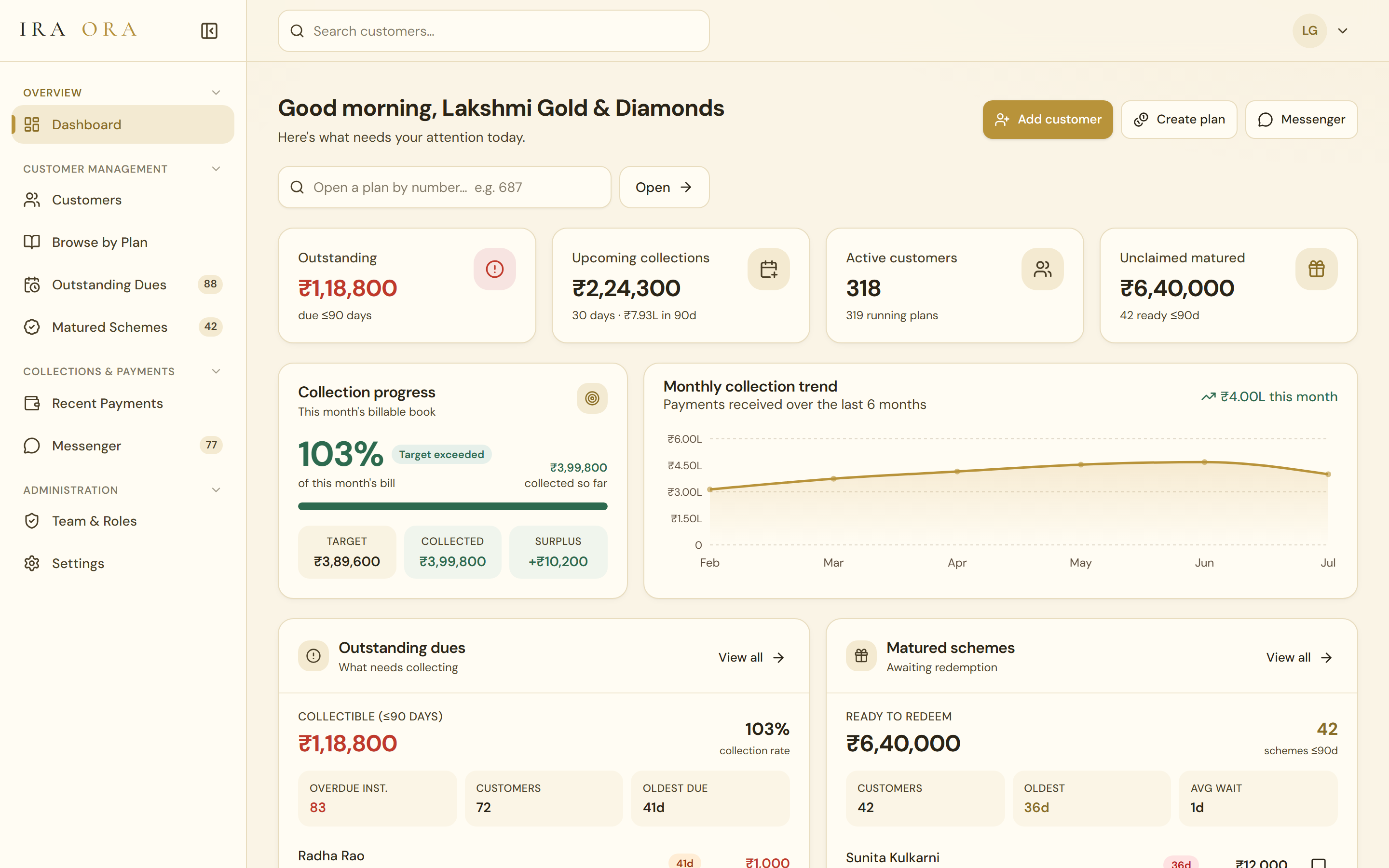Click the Open a plan by number field
Image resolution: width=1389 pixels, height=868 pixels.
[x=444, y=187]
